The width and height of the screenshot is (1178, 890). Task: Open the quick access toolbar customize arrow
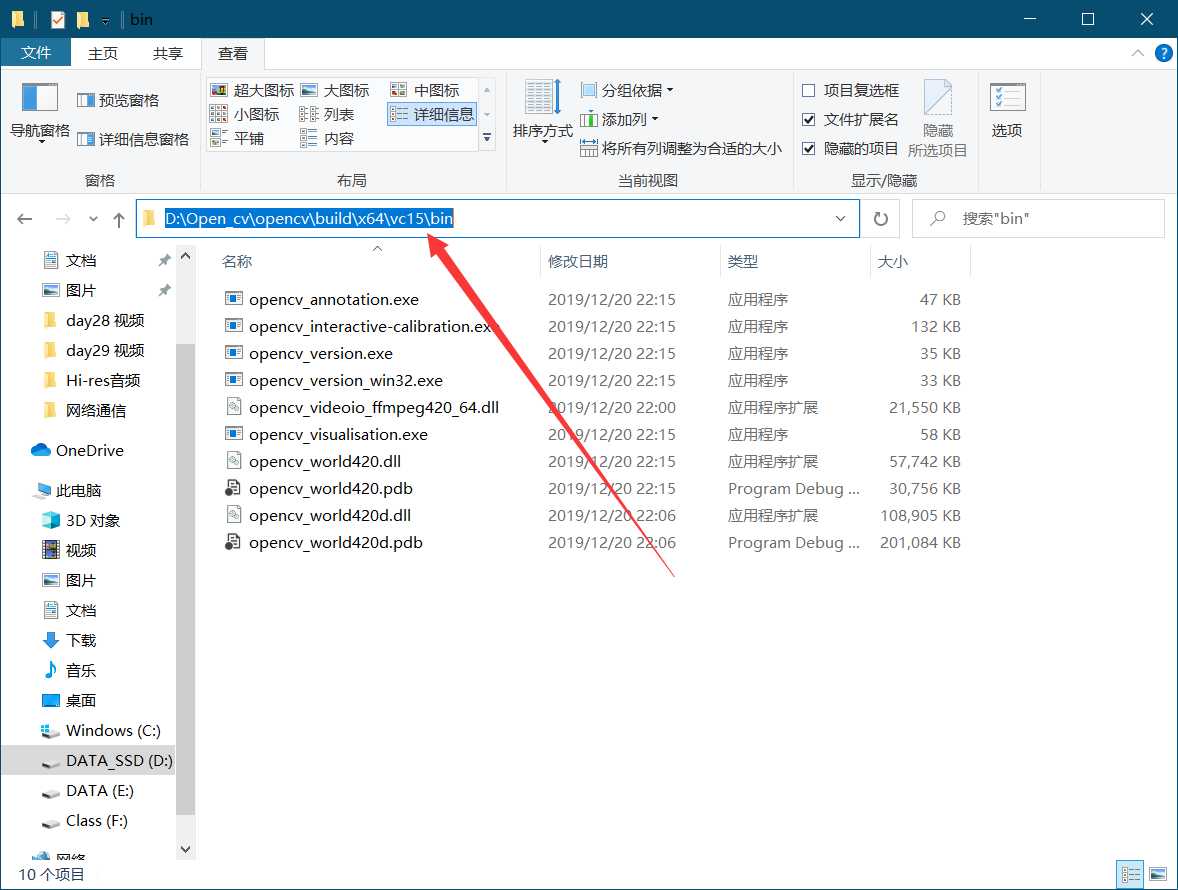[105, 20]
